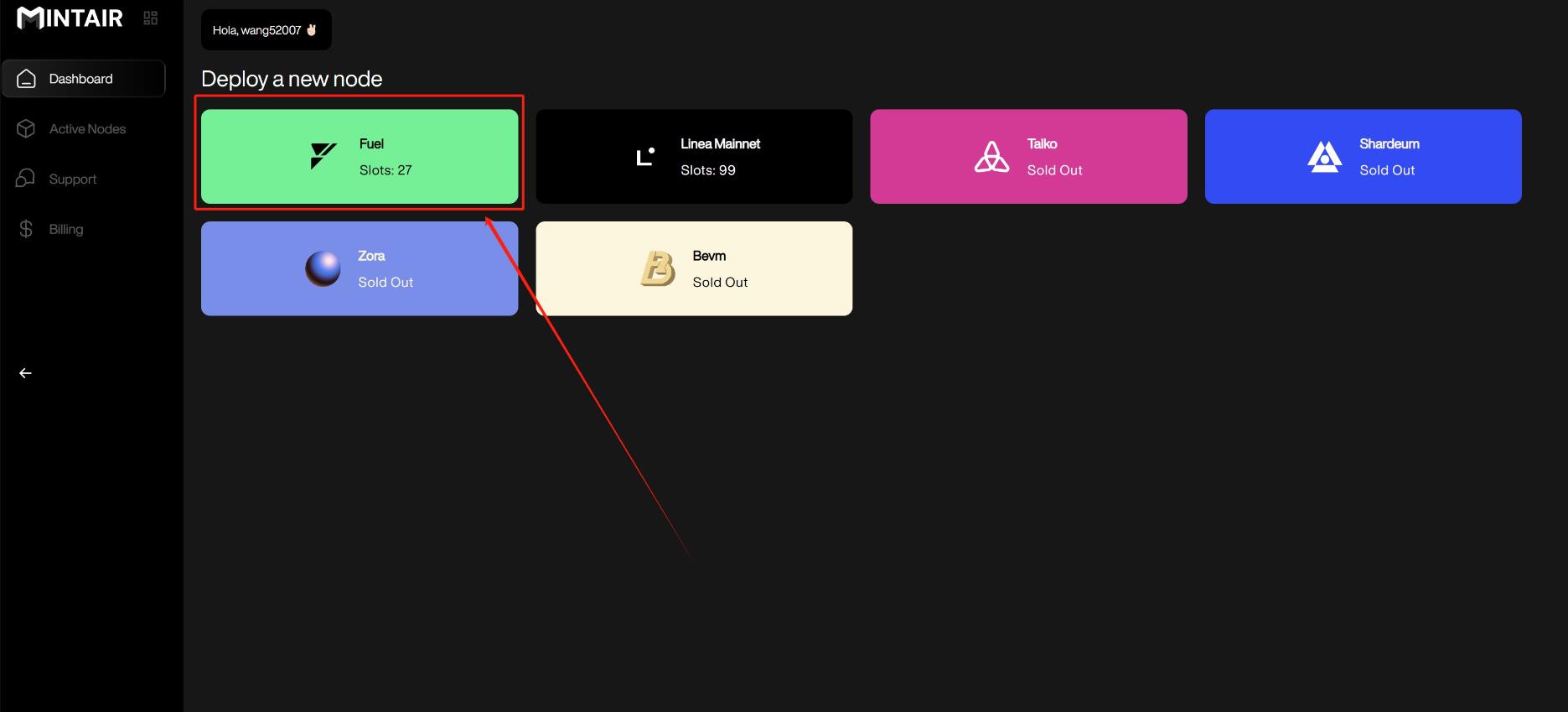Open the Support section
1568x712 pixels.
click(73, 179)
